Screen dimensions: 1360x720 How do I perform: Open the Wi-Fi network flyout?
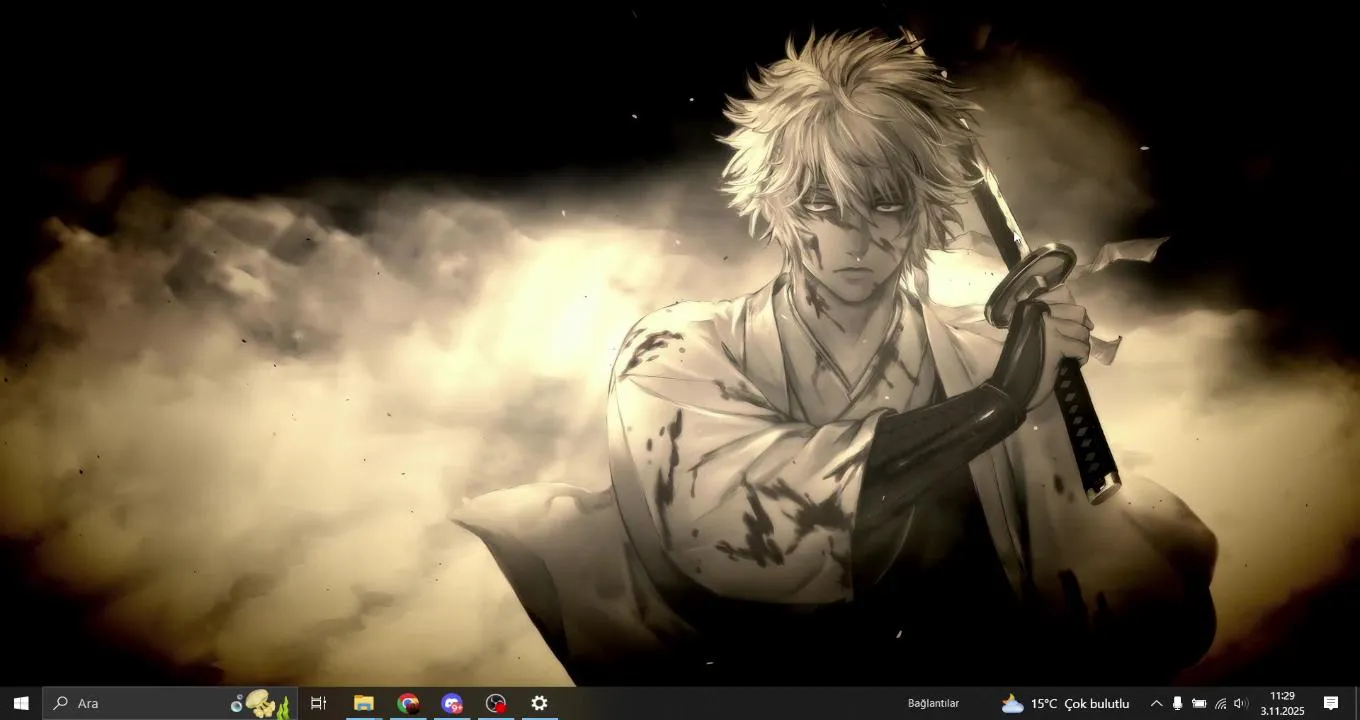1220,703
